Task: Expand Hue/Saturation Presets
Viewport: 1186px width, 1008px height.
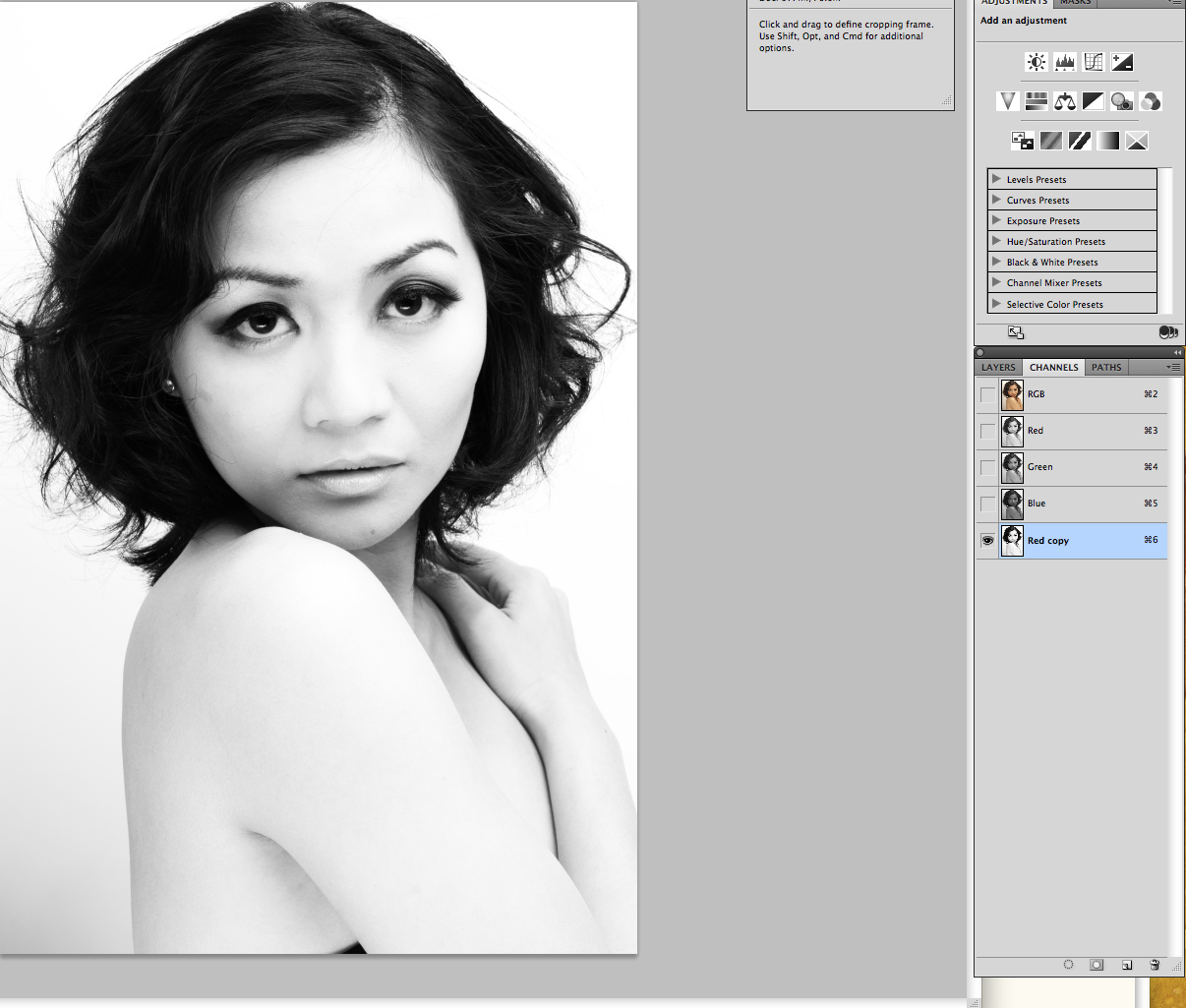Action: (996, 241)
